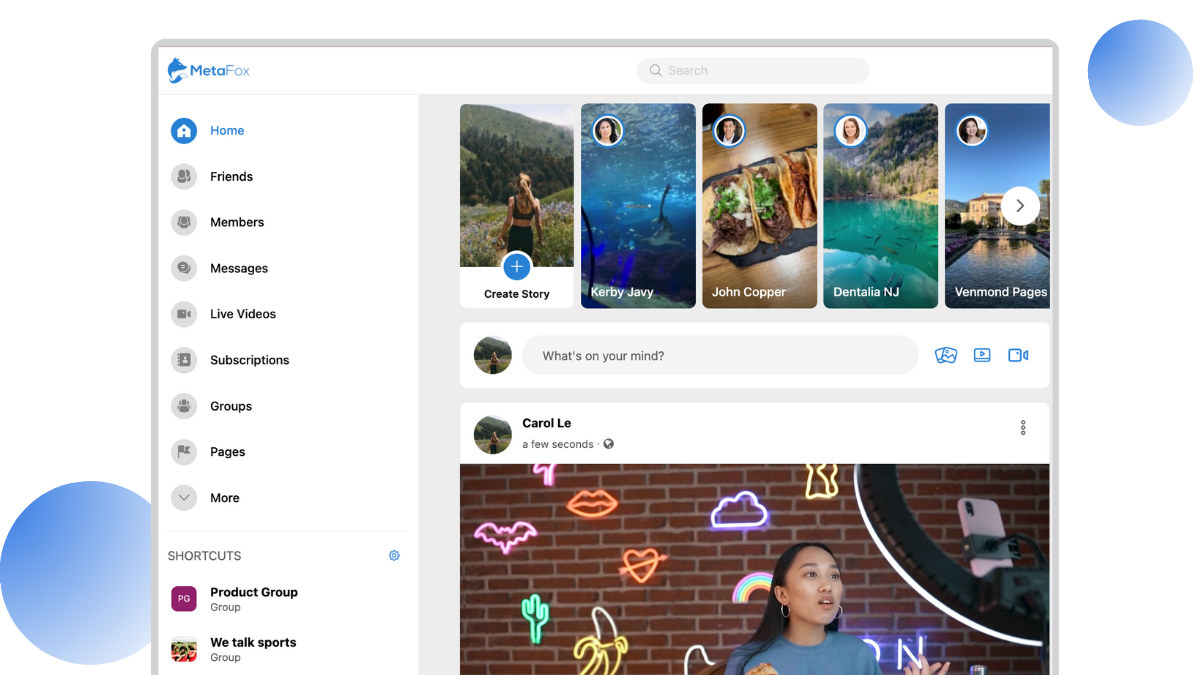Screen dimensions: 1200x675
Task: Open shortcuts settings gear icon
Action: [x=394, y=556]
